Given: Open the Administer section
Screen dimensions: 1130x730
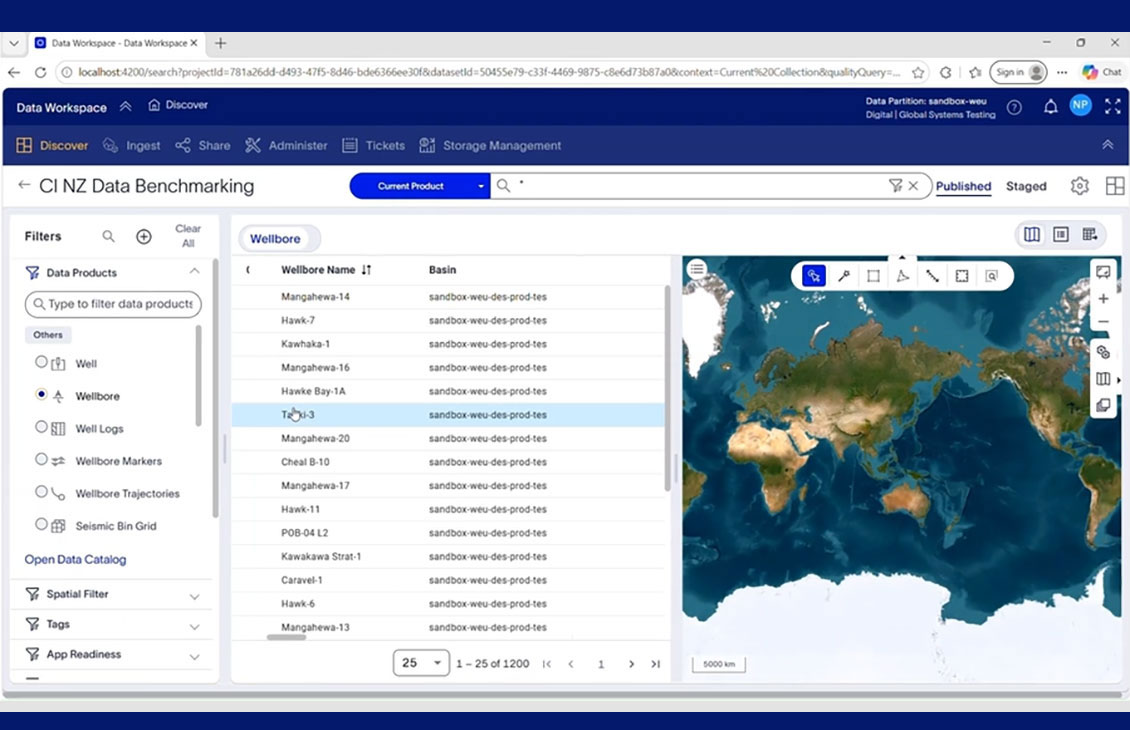Looking at the screenshot, I should pyautogui.click(x=286, y=146).
